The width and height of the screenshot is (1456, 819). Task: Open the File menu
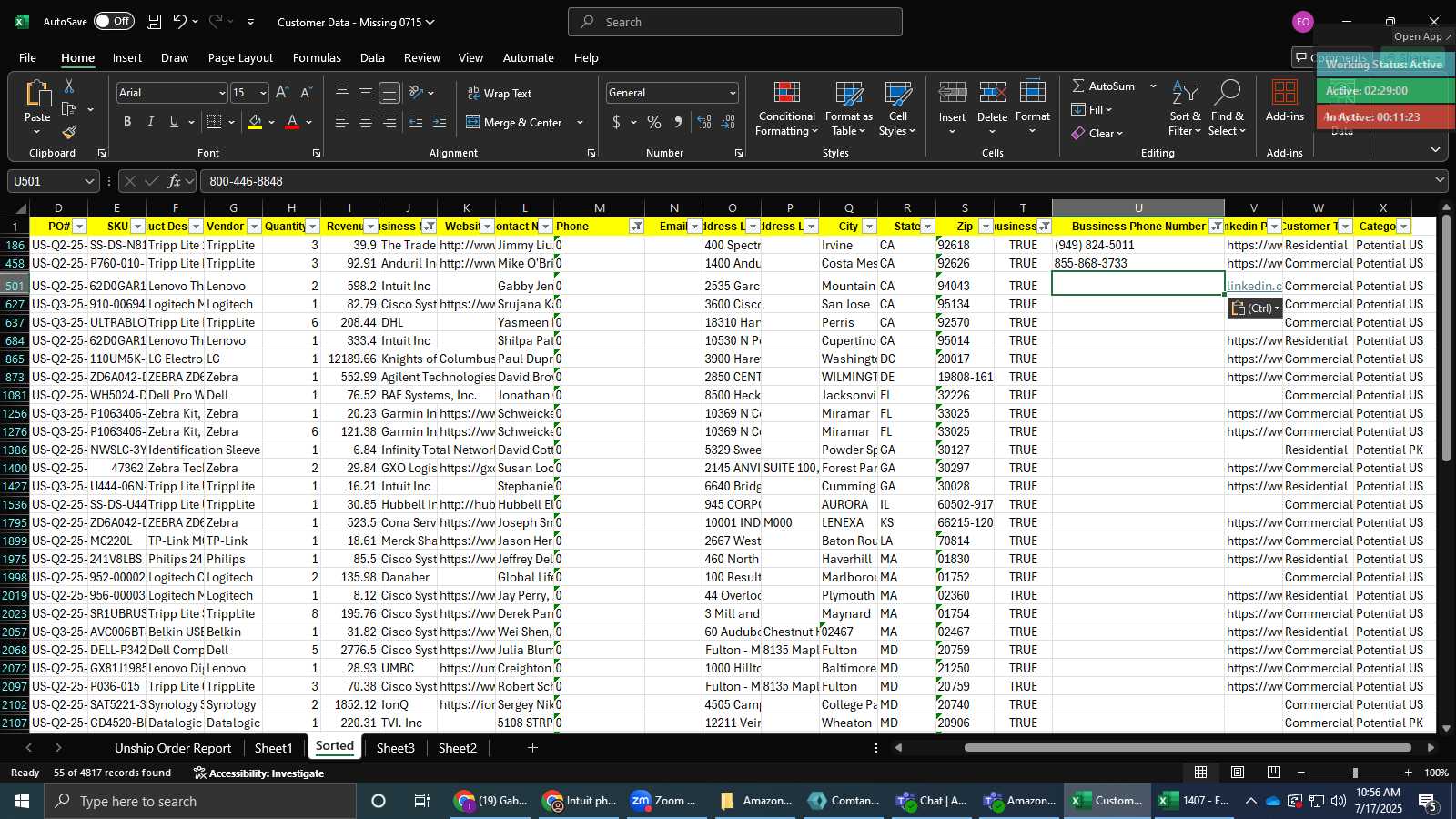(x=28, y=57)
